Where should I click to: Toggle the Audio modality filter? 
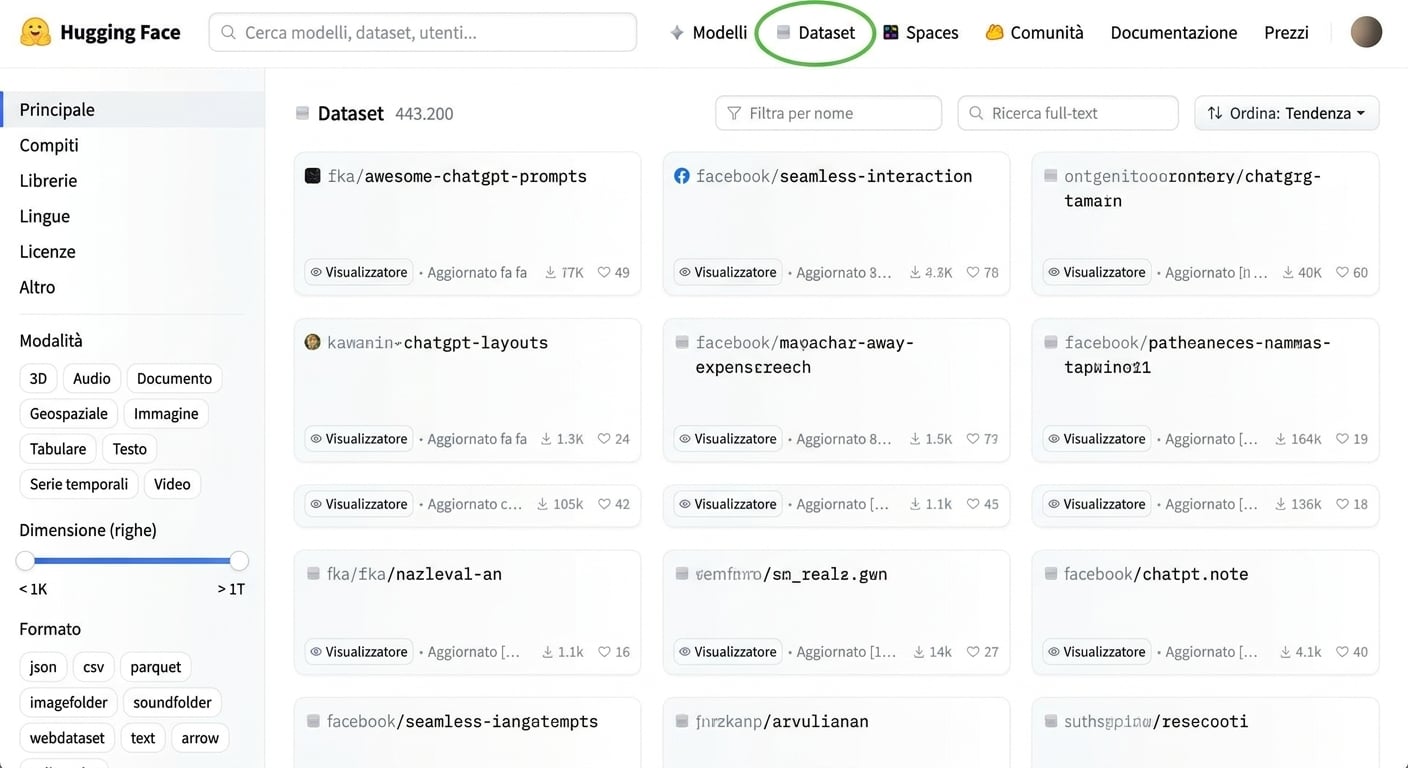pos(92,378)
